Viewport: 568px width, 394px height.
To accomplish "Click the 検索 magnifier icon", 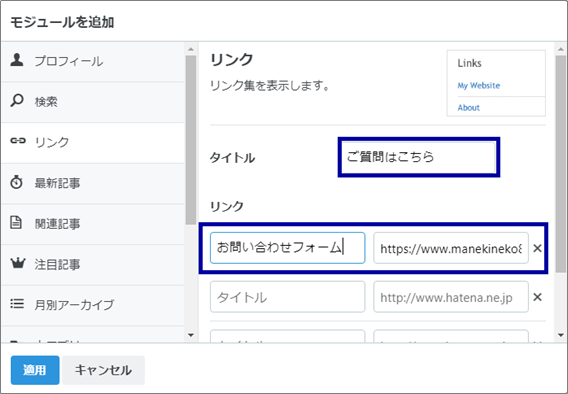I will (x=17, y=101).
